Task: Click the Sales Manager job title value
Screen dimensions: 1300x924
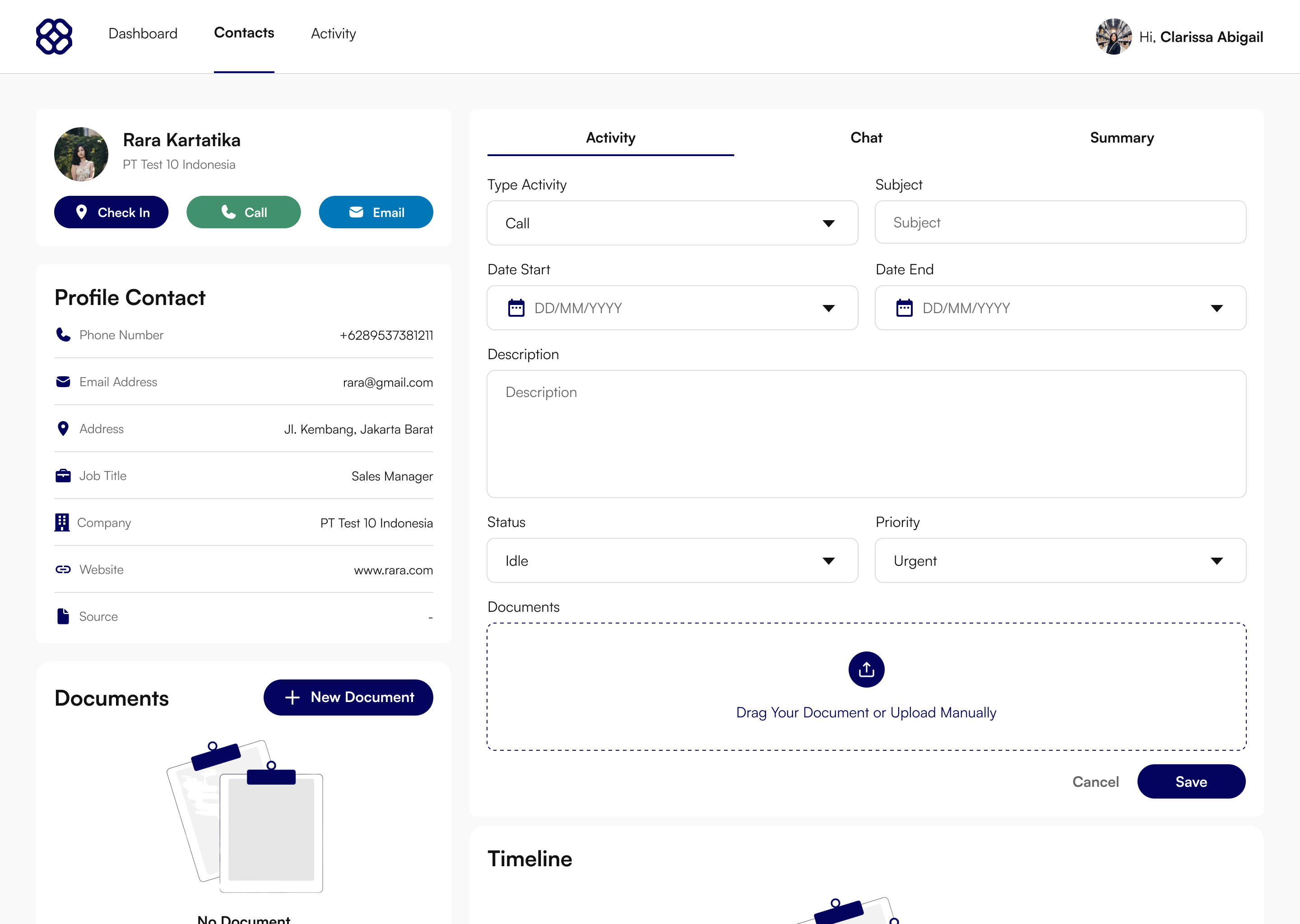Action: pyautogui.click(x=392, y=476)
